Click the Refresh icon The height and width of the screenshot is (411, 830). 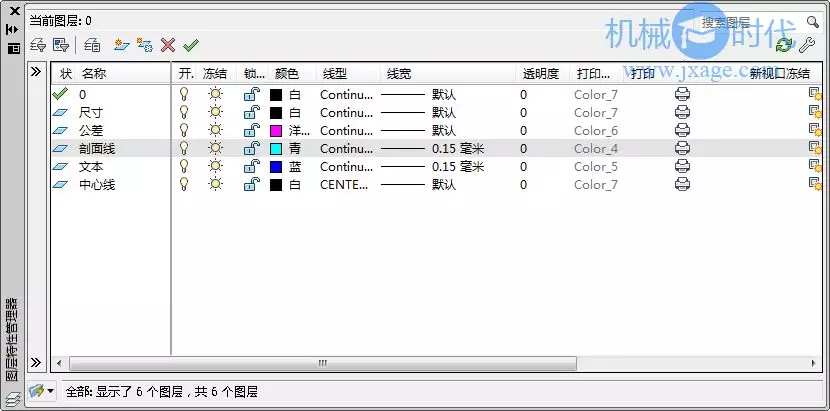(784, 46)
